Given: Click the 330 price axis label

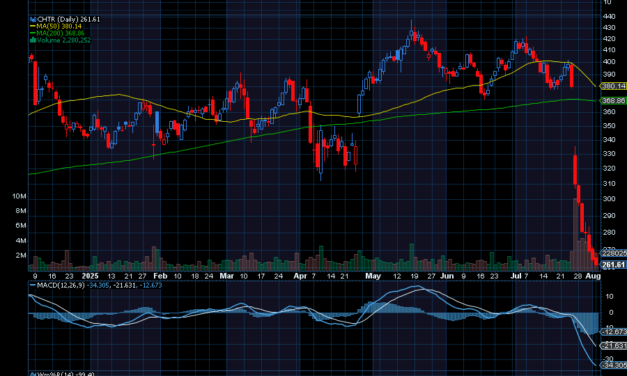Looking at the screenshot, I should point(609,154).
